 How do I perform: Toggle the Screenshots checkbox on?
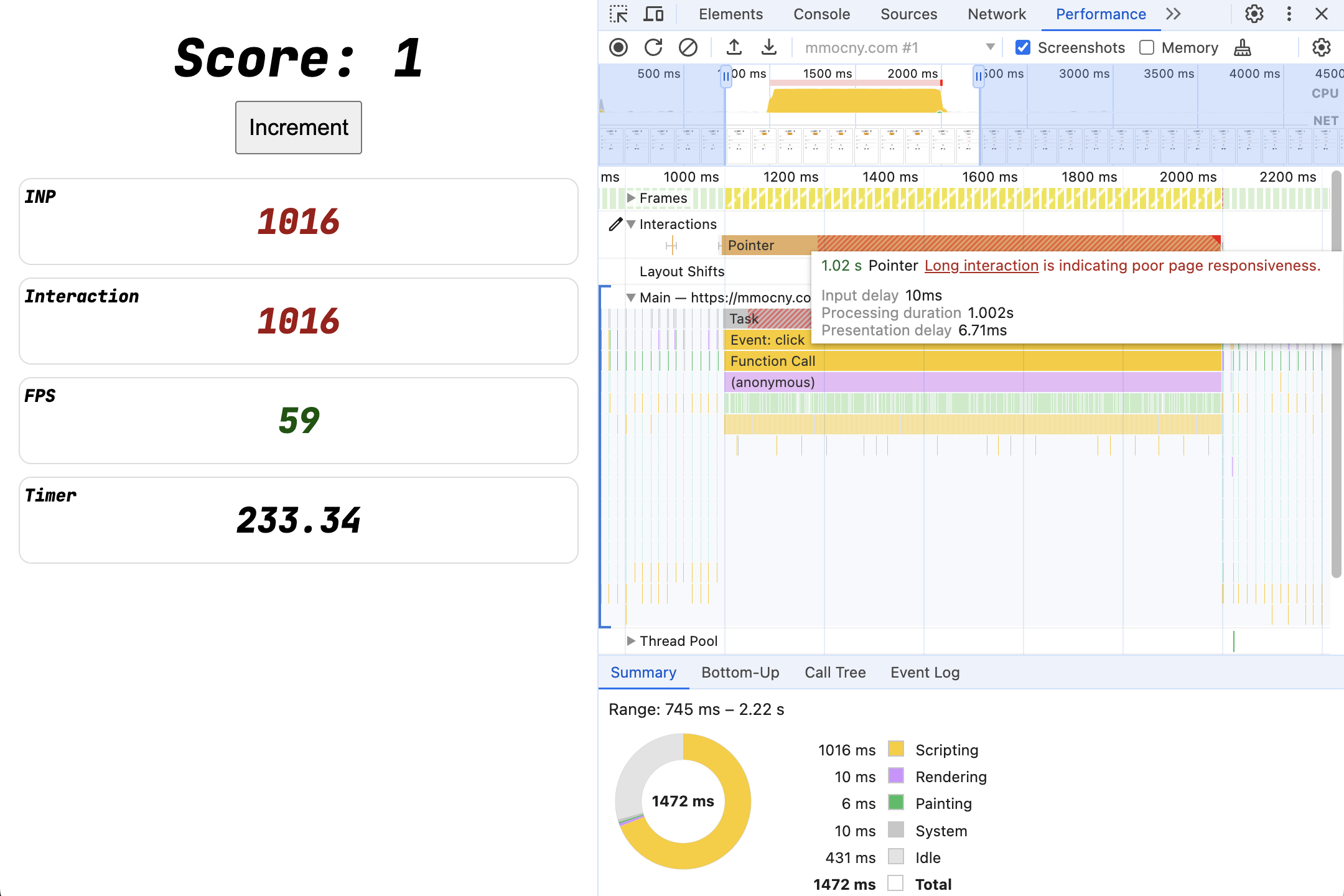tap(1024, 46)
